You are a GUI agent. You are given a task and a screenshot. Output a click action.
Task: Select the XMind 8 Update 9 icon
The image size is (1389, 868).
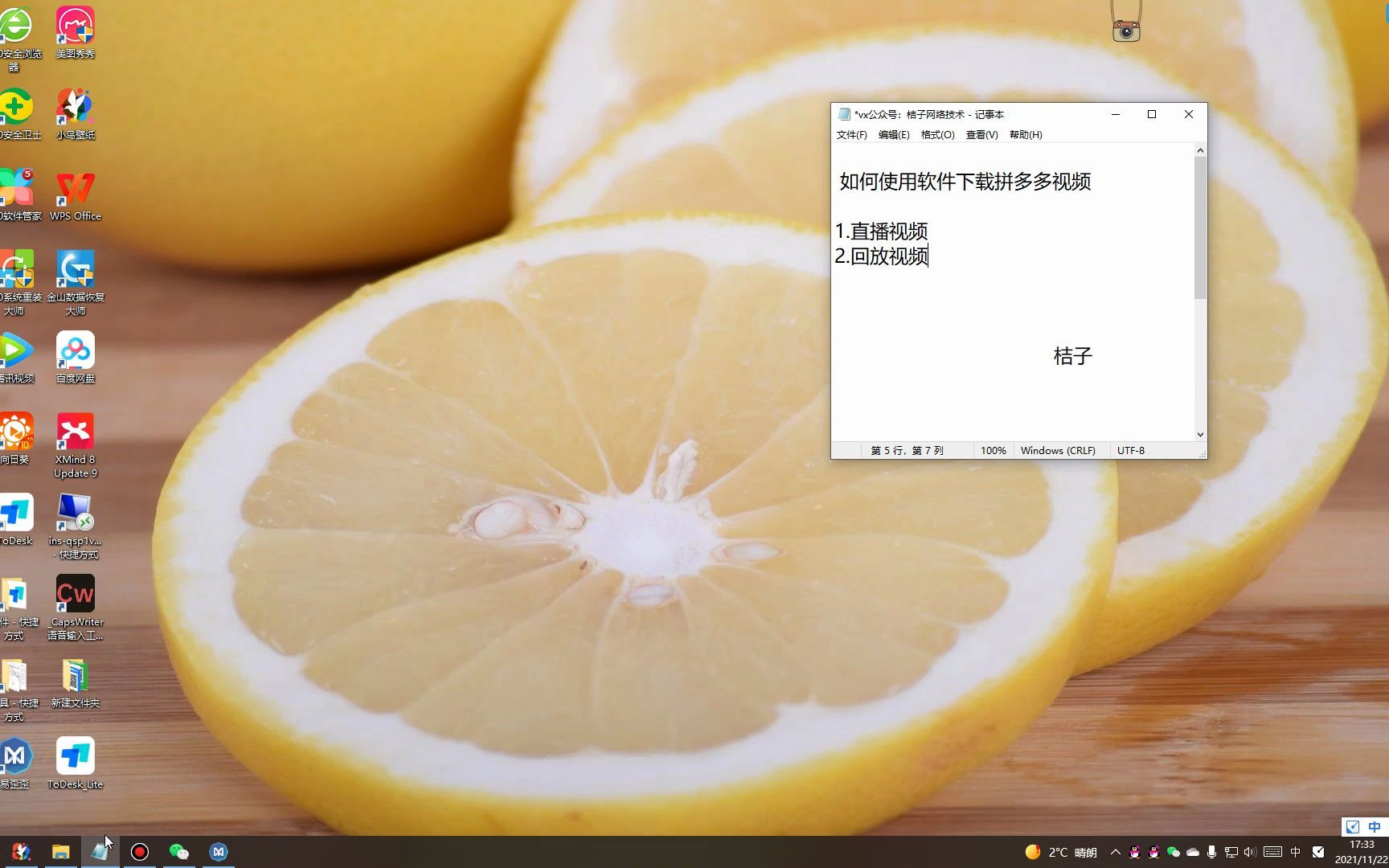[76, 445]
